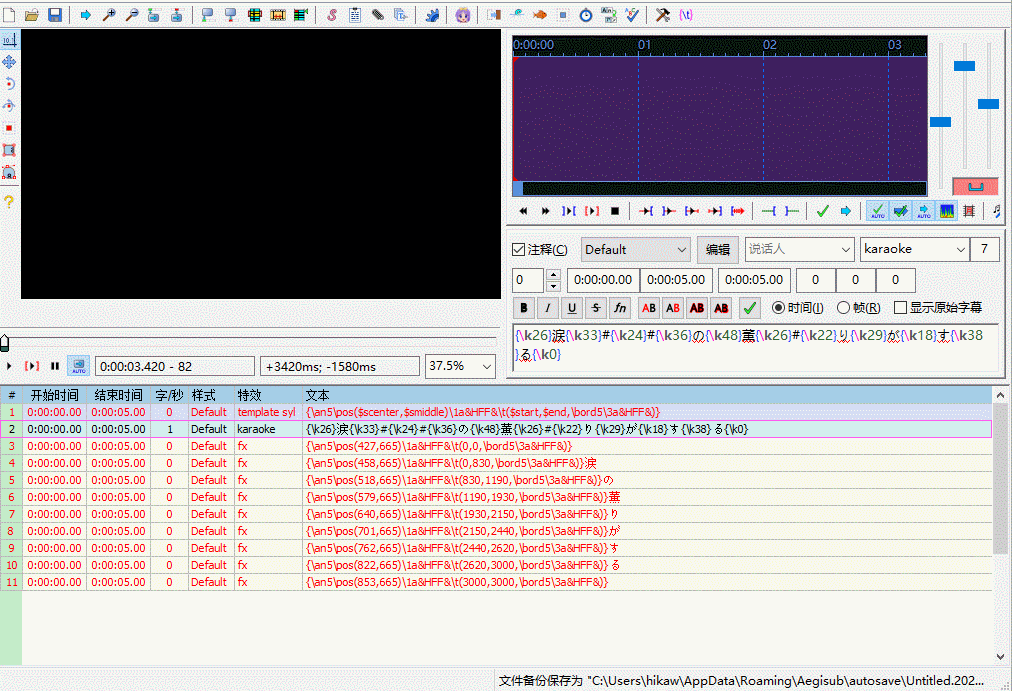The height and width of the screenshot is (691, 1012).
Task: Click the 编辑 style edit button
Action: click(x=718, y=250)
